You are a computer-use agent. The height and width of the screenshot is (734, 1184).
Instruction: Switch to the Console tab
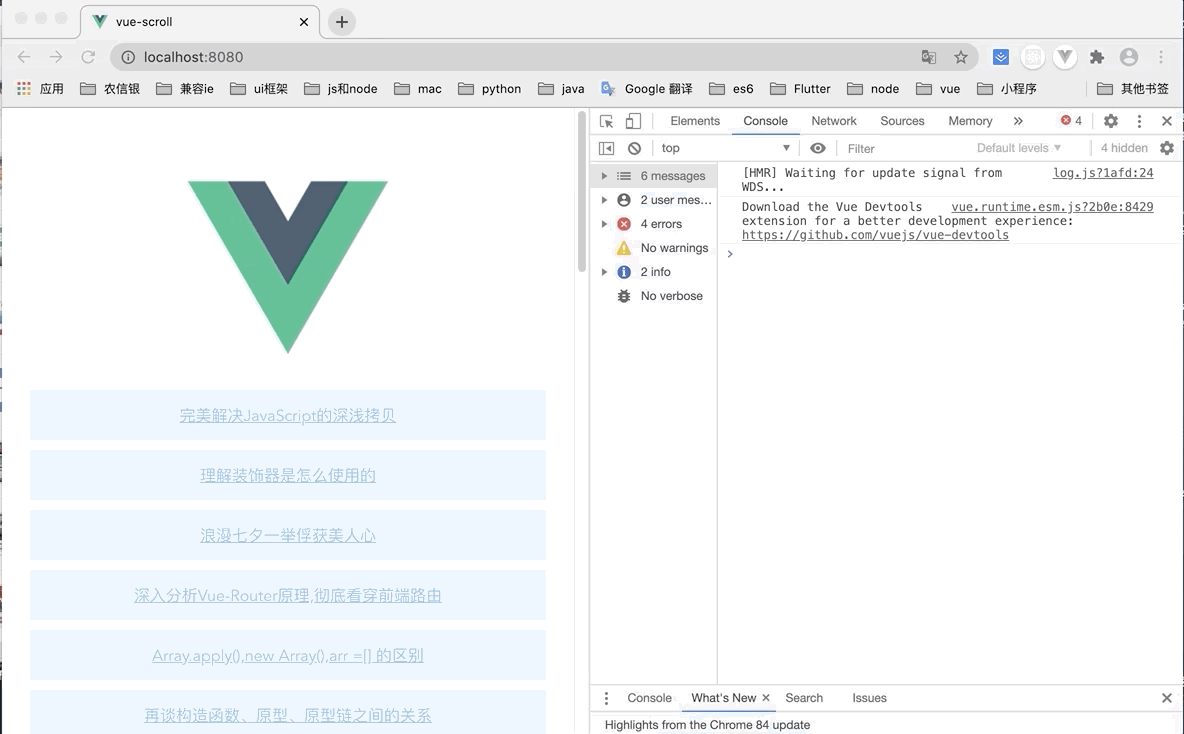click(765, 121)
